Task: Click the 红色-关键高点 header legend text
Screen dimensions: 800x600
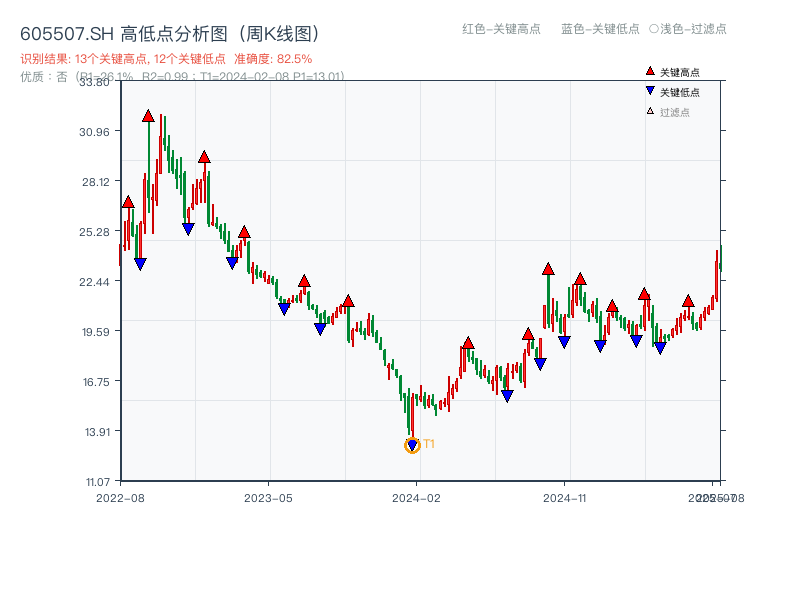Action: click(x=501, y=29)
